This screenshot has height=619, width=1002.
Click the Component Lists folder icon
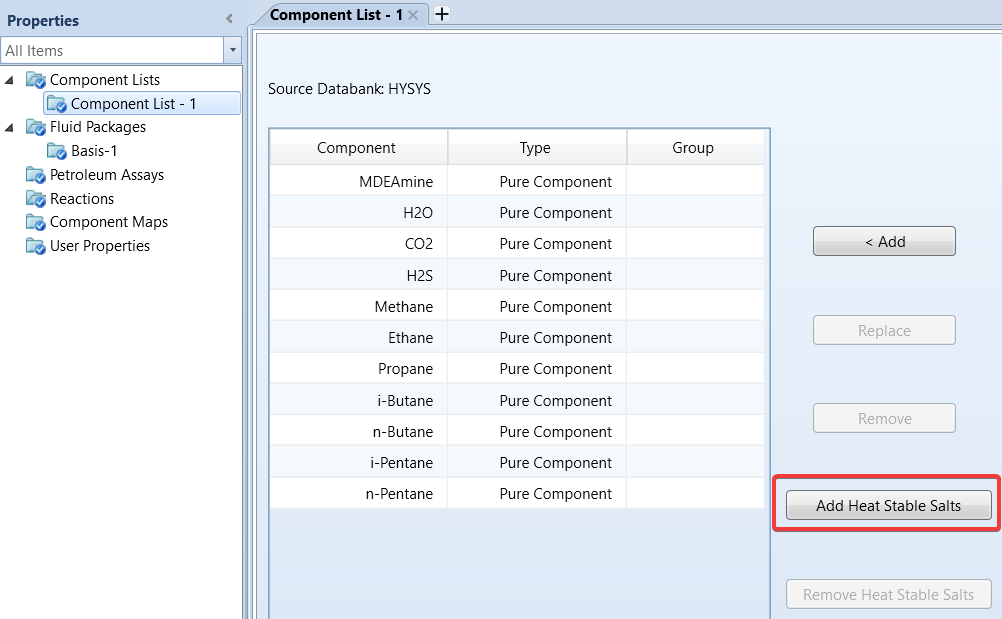pos(36,80)
